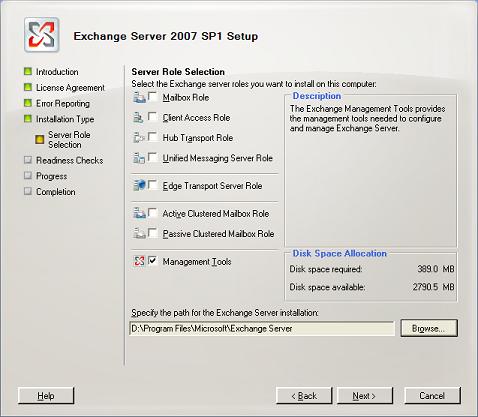
Task: Go back with the Back button
Action: [304, 396]
